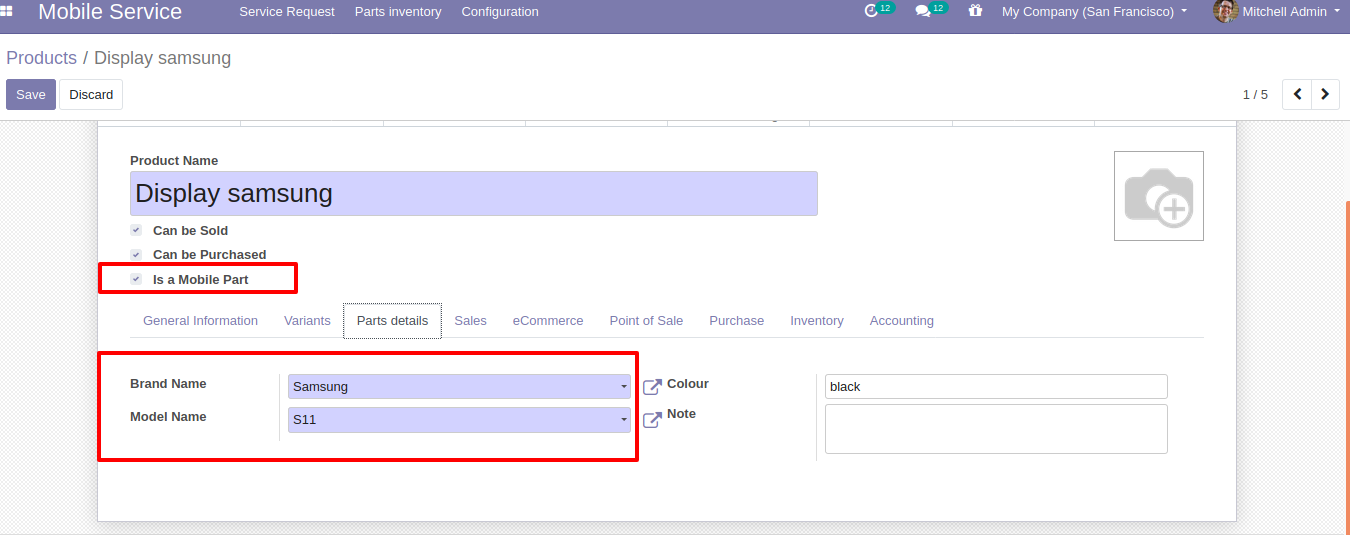Open external link for Brand Name

[652, 387]
